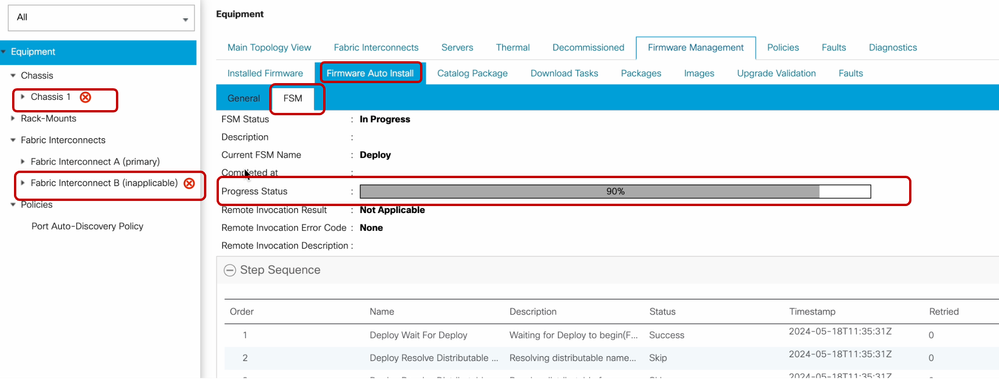The height and width of the screenshot is (380, 999).
Task: Expand the Chassis 1 tree node
Action: [x=24, y=97]
